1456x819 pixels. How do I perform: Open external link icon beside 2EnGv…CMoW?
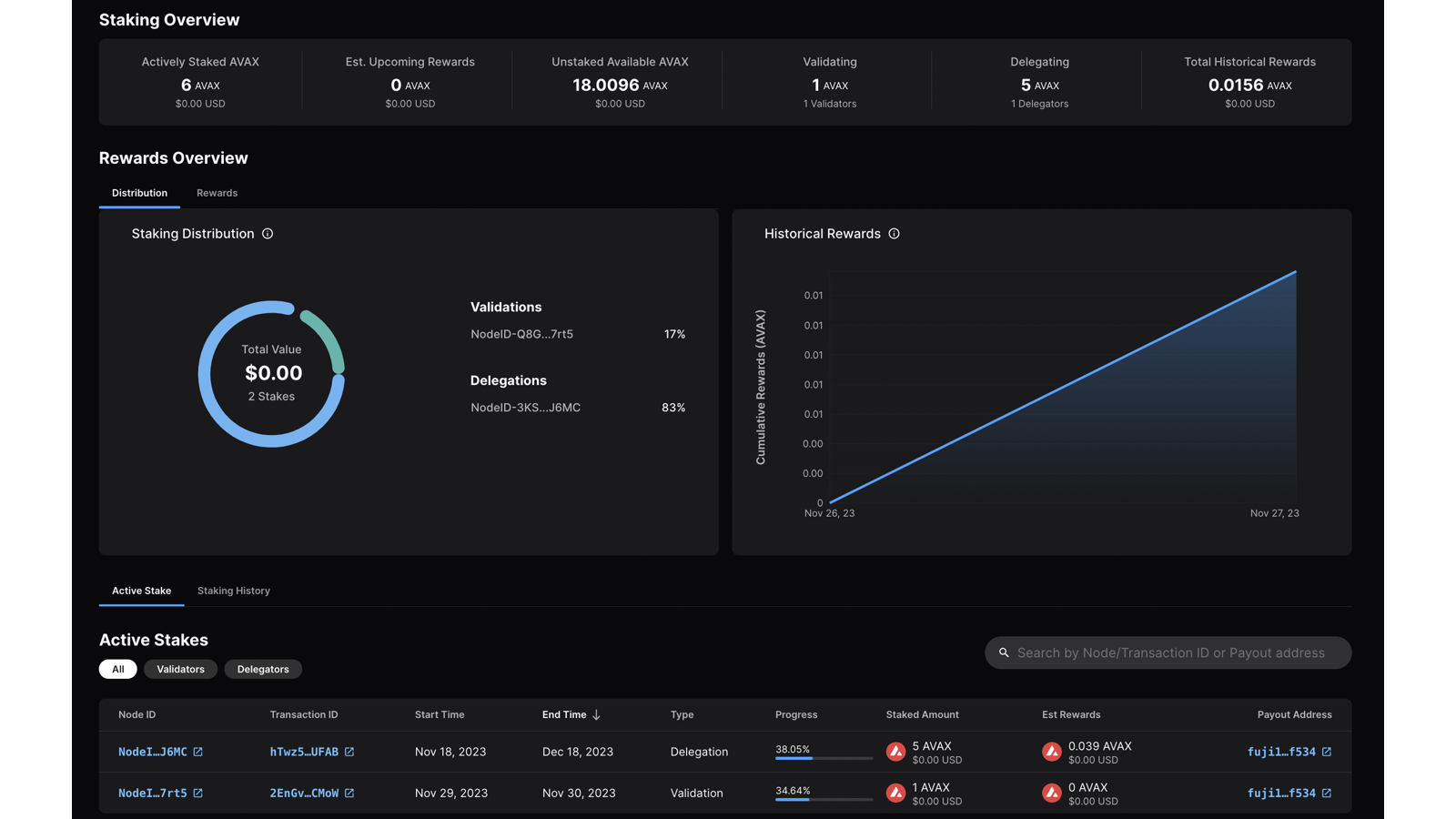point(349,794)
